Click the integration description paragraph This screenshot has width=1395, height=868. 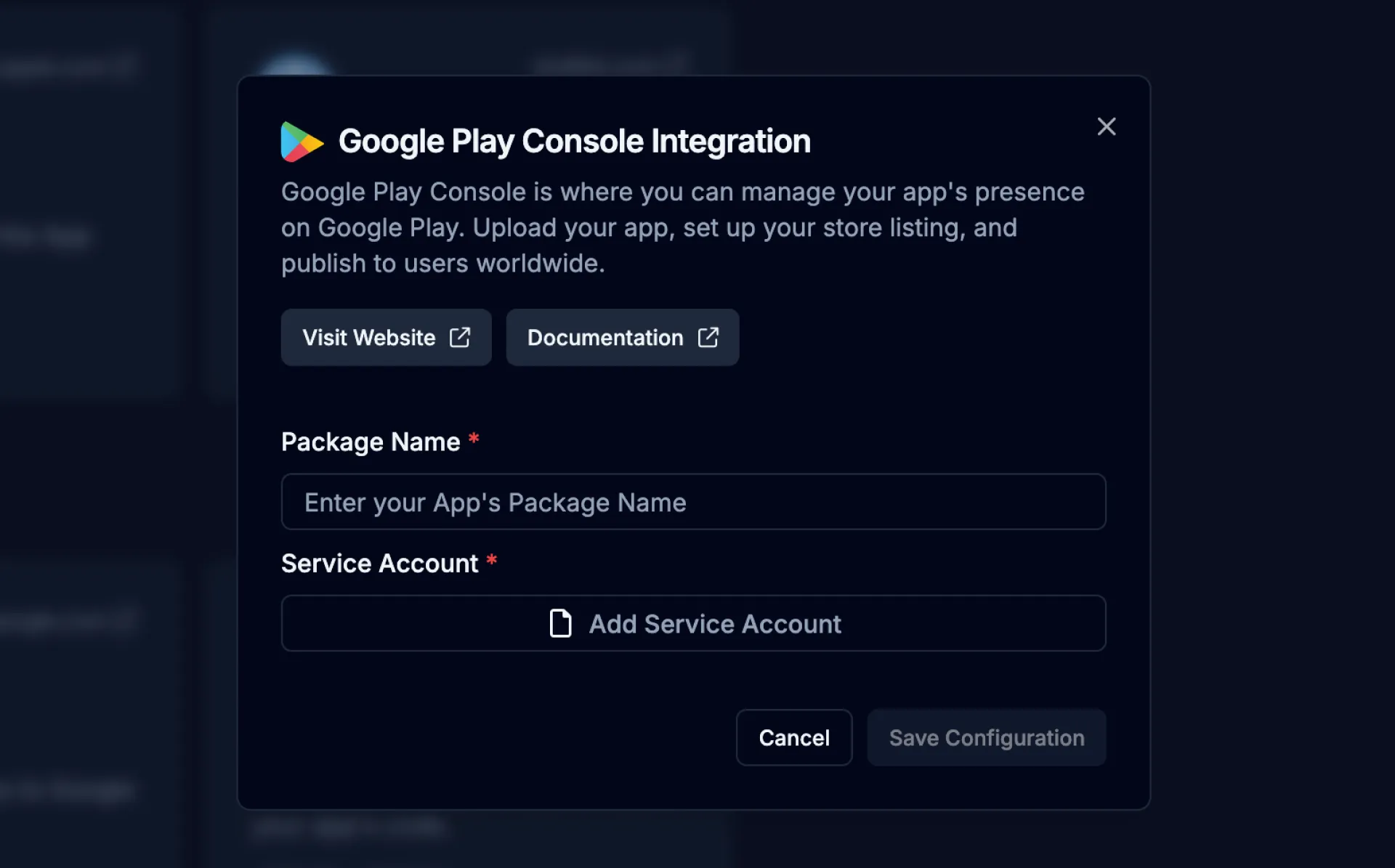tap(682, 227)
